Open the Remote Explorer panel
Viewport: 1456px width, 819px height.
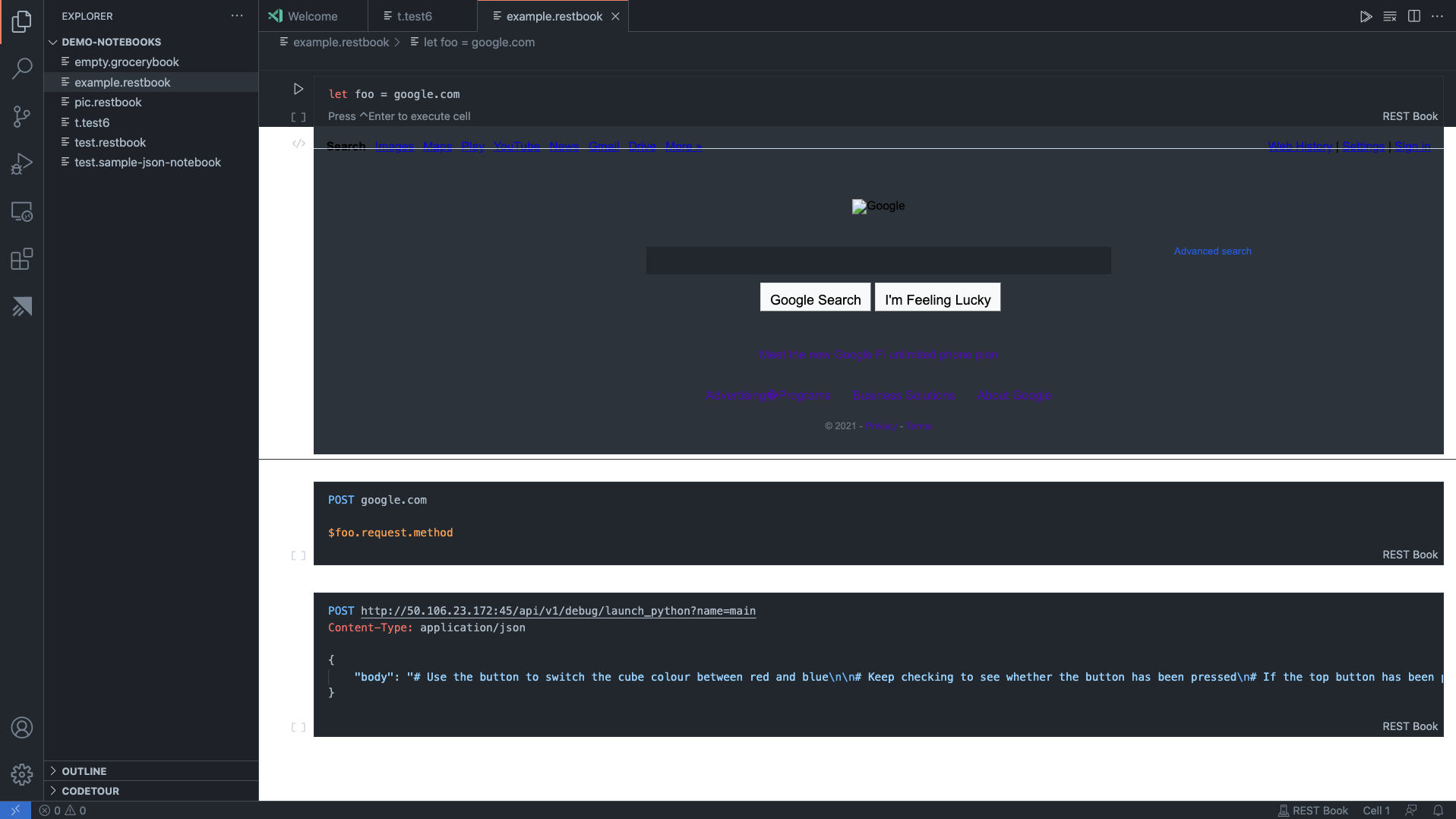click(x=21, y=212)
